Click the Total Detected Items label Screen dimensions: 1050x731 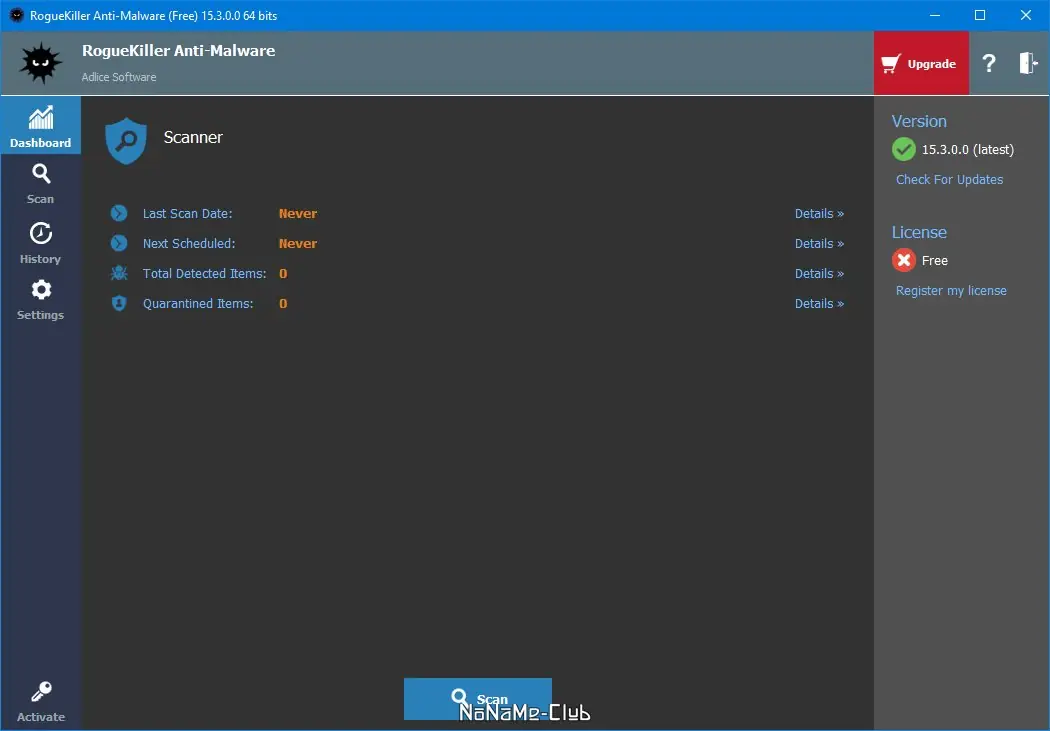coord(204,273)
